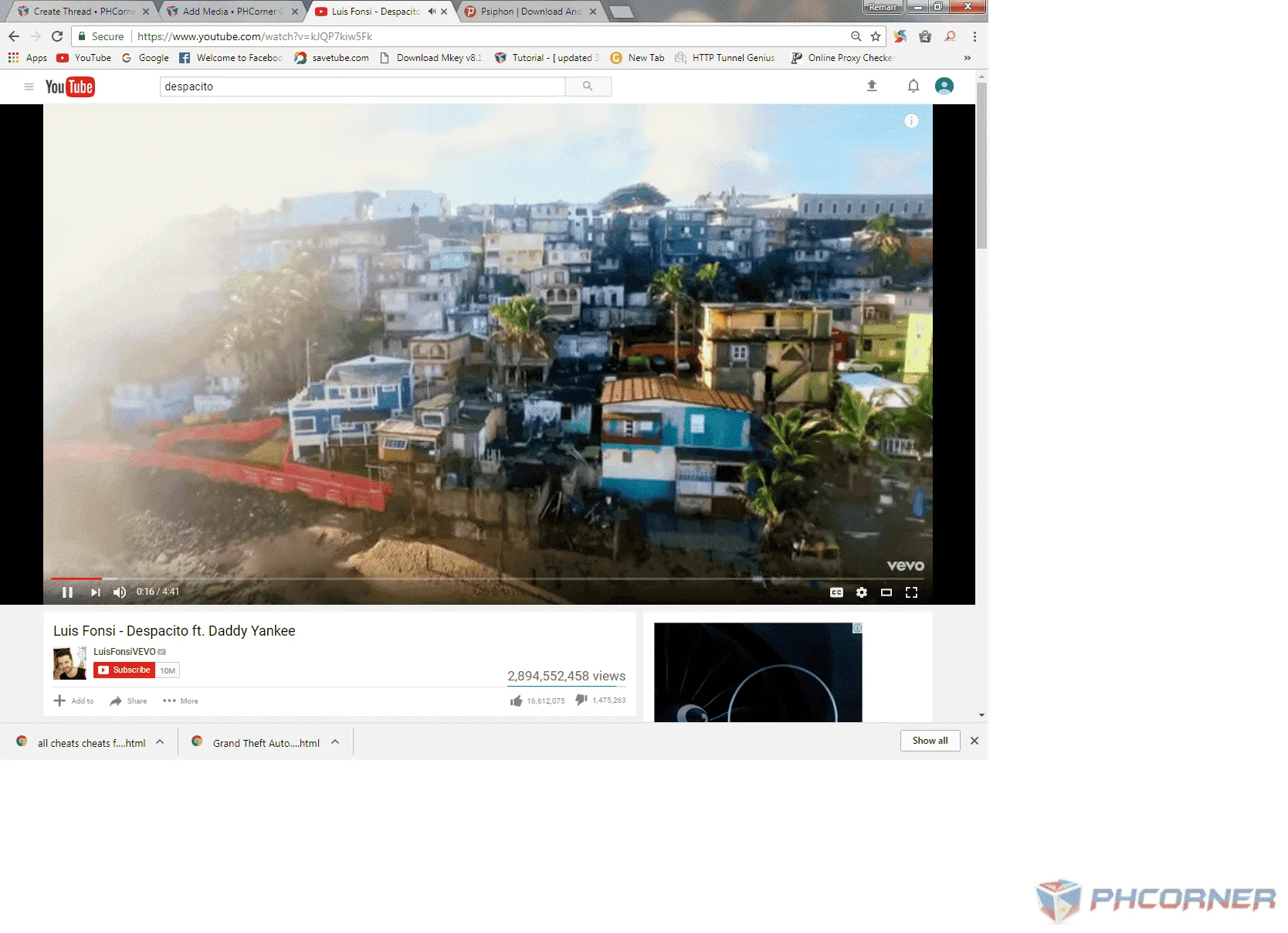Click the video progress bar
This screenshot has width=1288, height=933.
(487, 578)
